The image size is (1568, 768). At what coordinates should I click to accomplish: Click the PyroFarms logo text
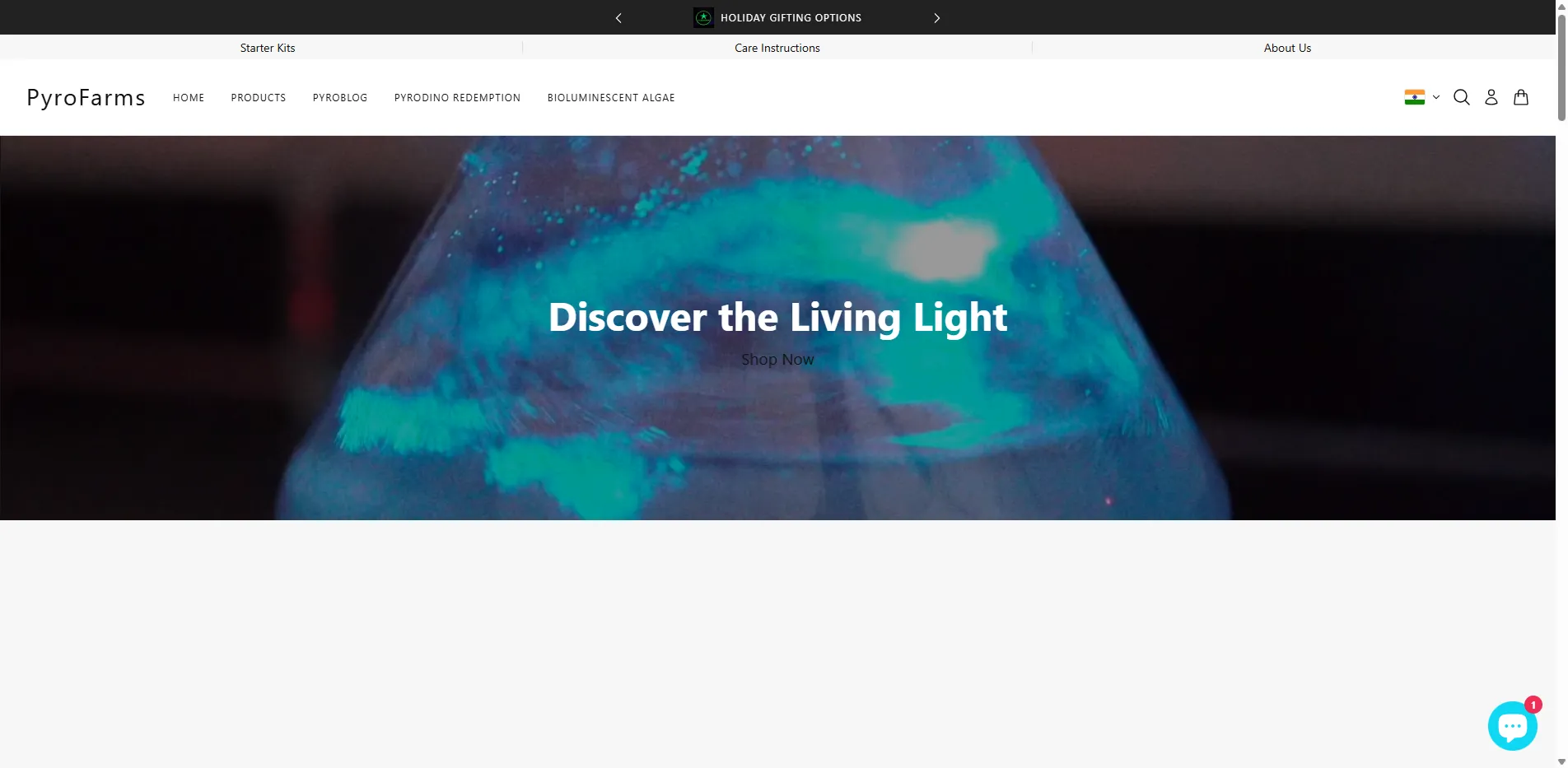point(86,97)
